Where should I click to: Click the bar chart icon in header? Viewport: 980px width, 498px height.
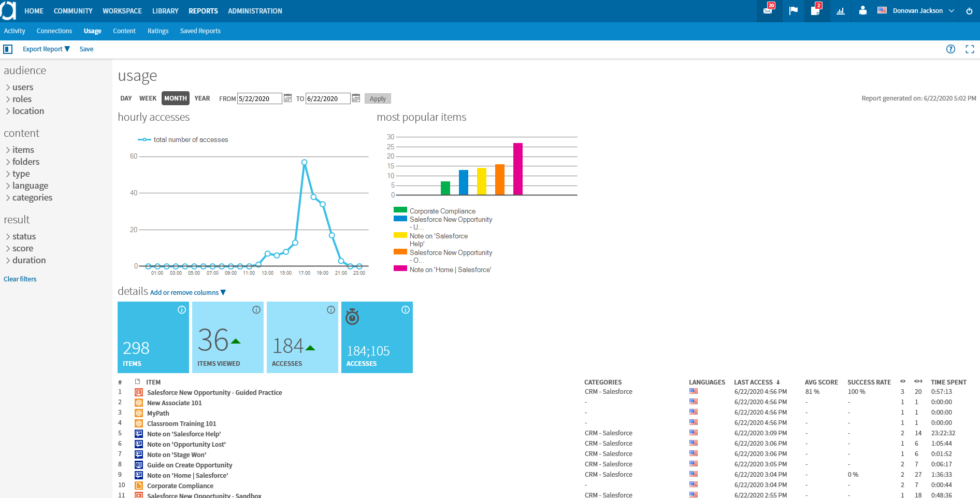click(x=840, y=11)
